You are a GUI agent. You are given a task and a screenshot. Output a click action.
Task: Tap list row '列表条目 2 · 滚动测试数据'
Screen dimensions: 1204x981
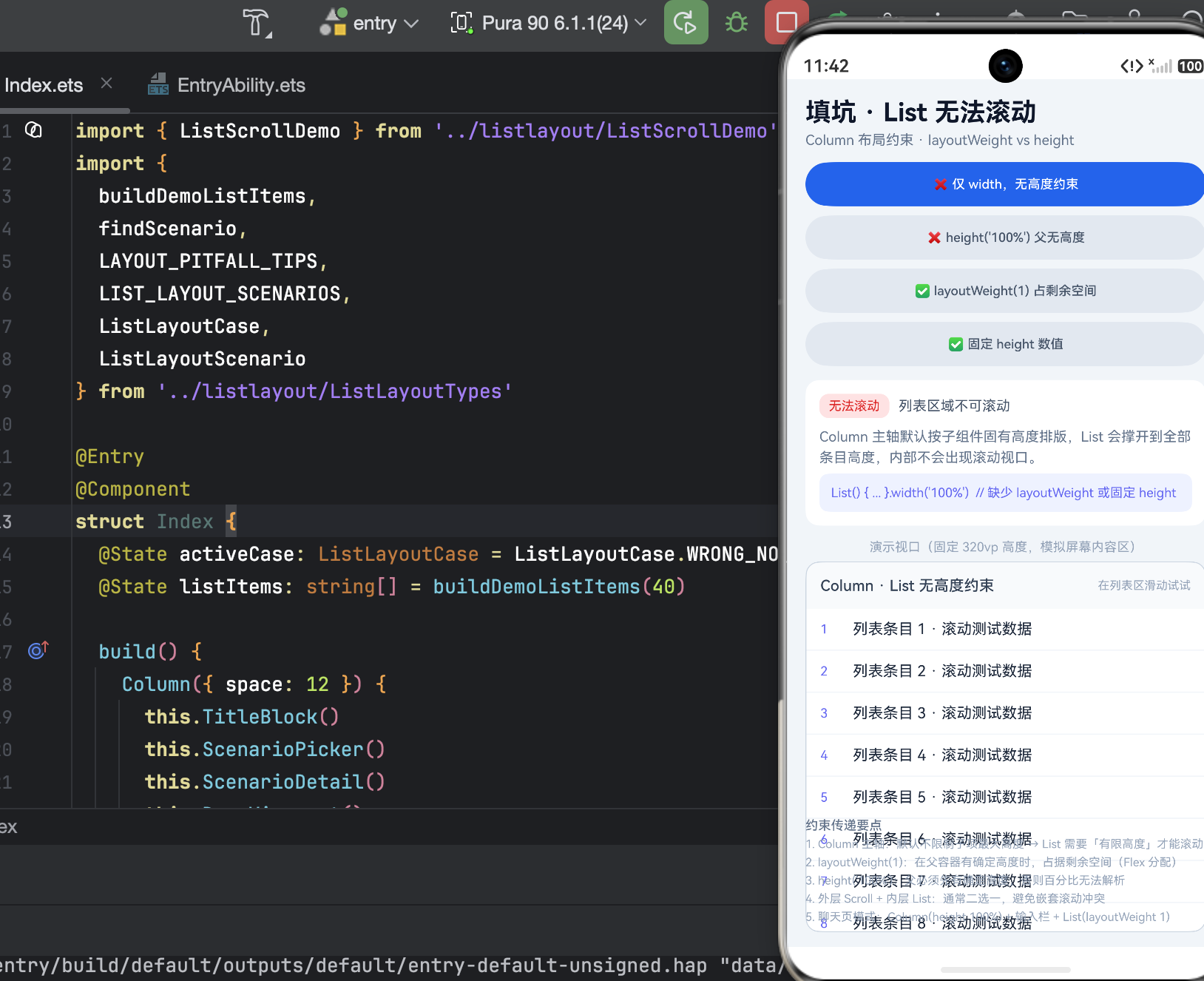pos(1004,671)
